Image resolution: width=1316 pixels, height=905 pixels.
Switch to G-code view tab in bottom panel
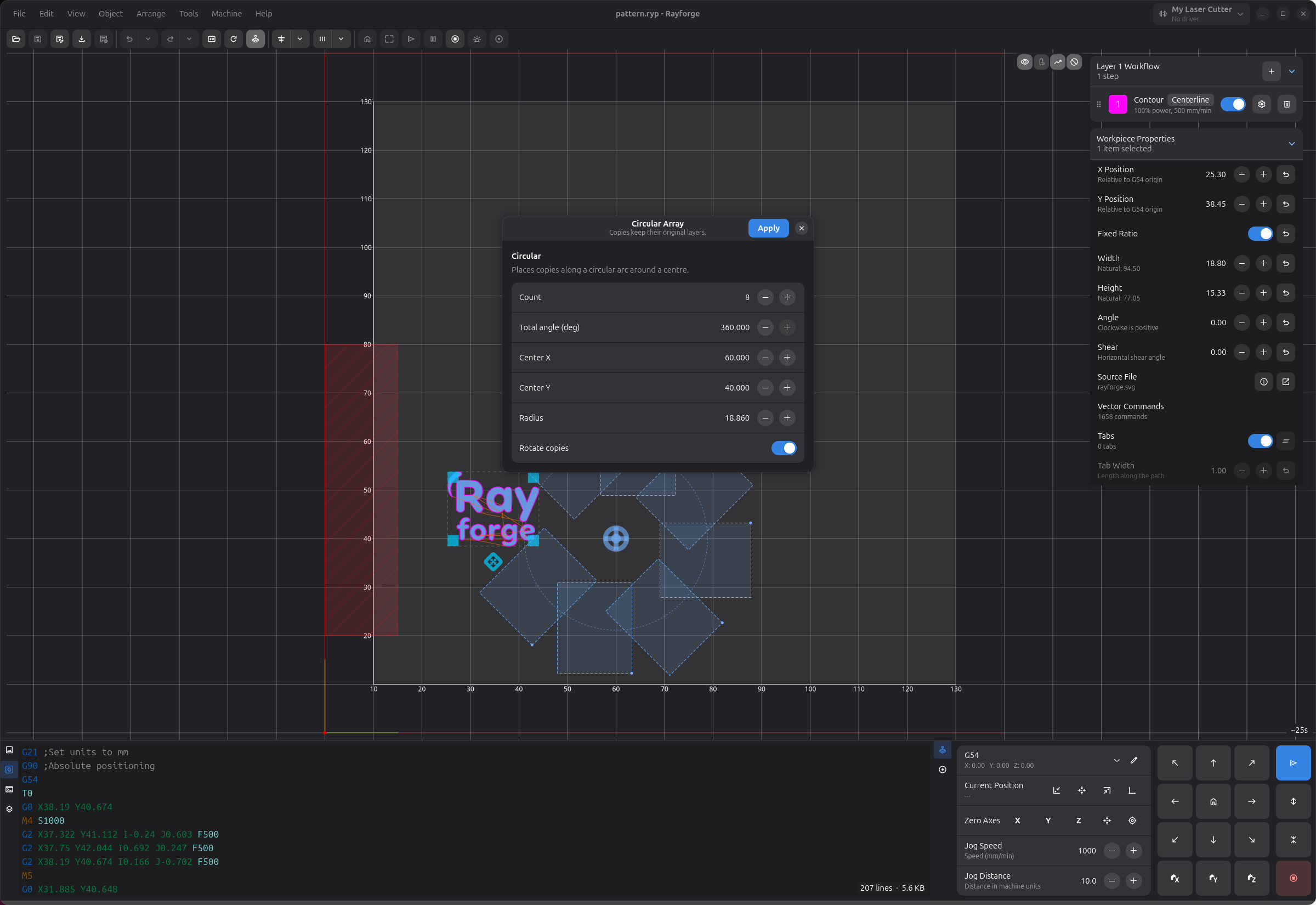(9, 770)
